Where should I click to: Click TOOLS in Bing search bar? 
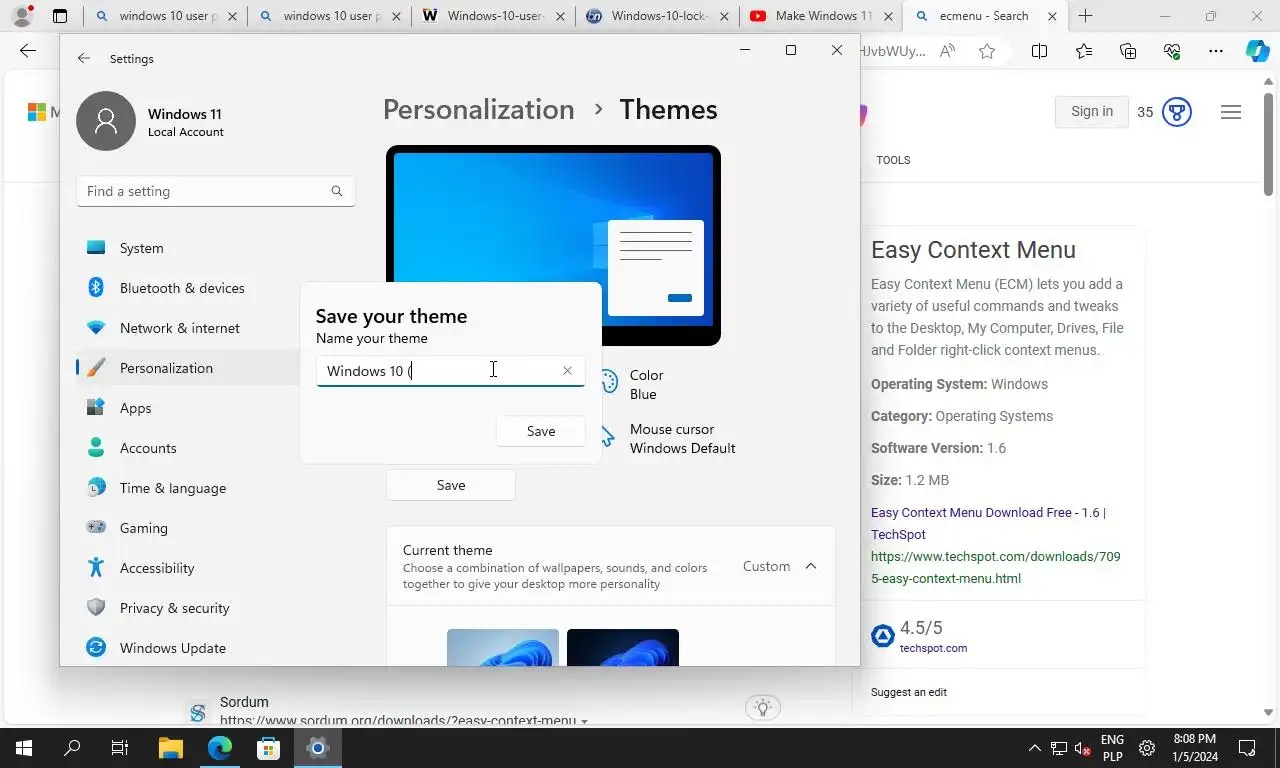tap(893, 160)
